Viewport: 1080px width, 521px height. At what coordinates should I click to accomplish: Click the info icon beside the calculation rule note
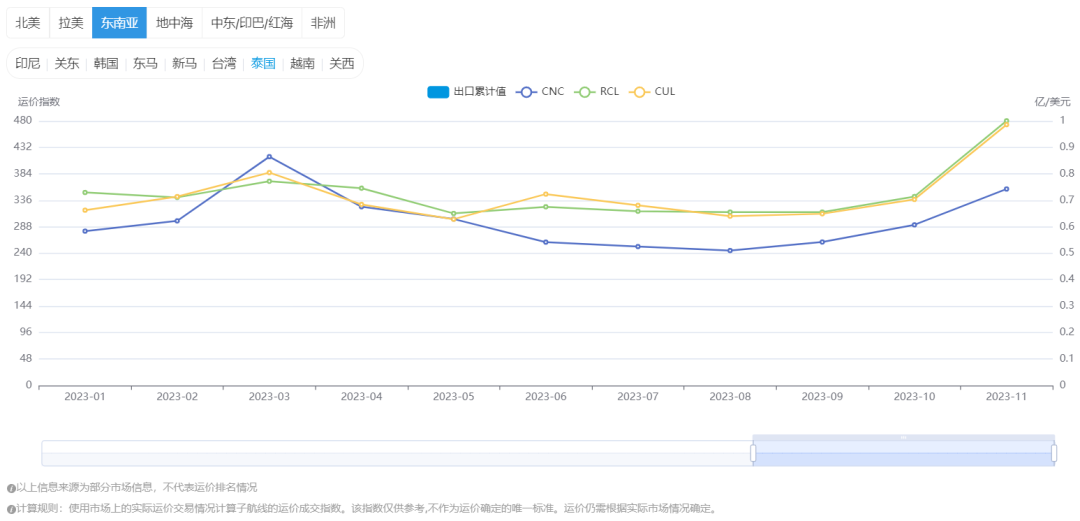point(10,509)
